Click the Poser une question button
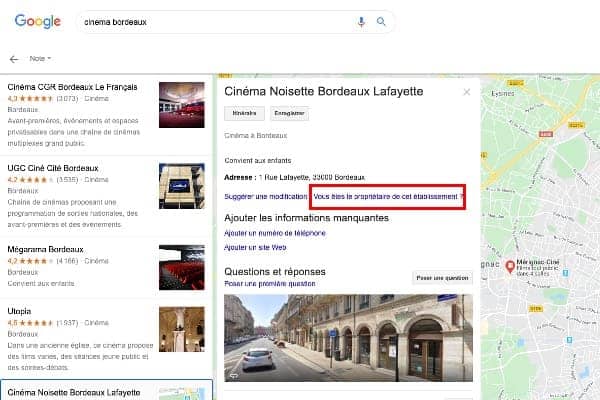This screenshot has height=400, width=600. [x=442, y=278]
